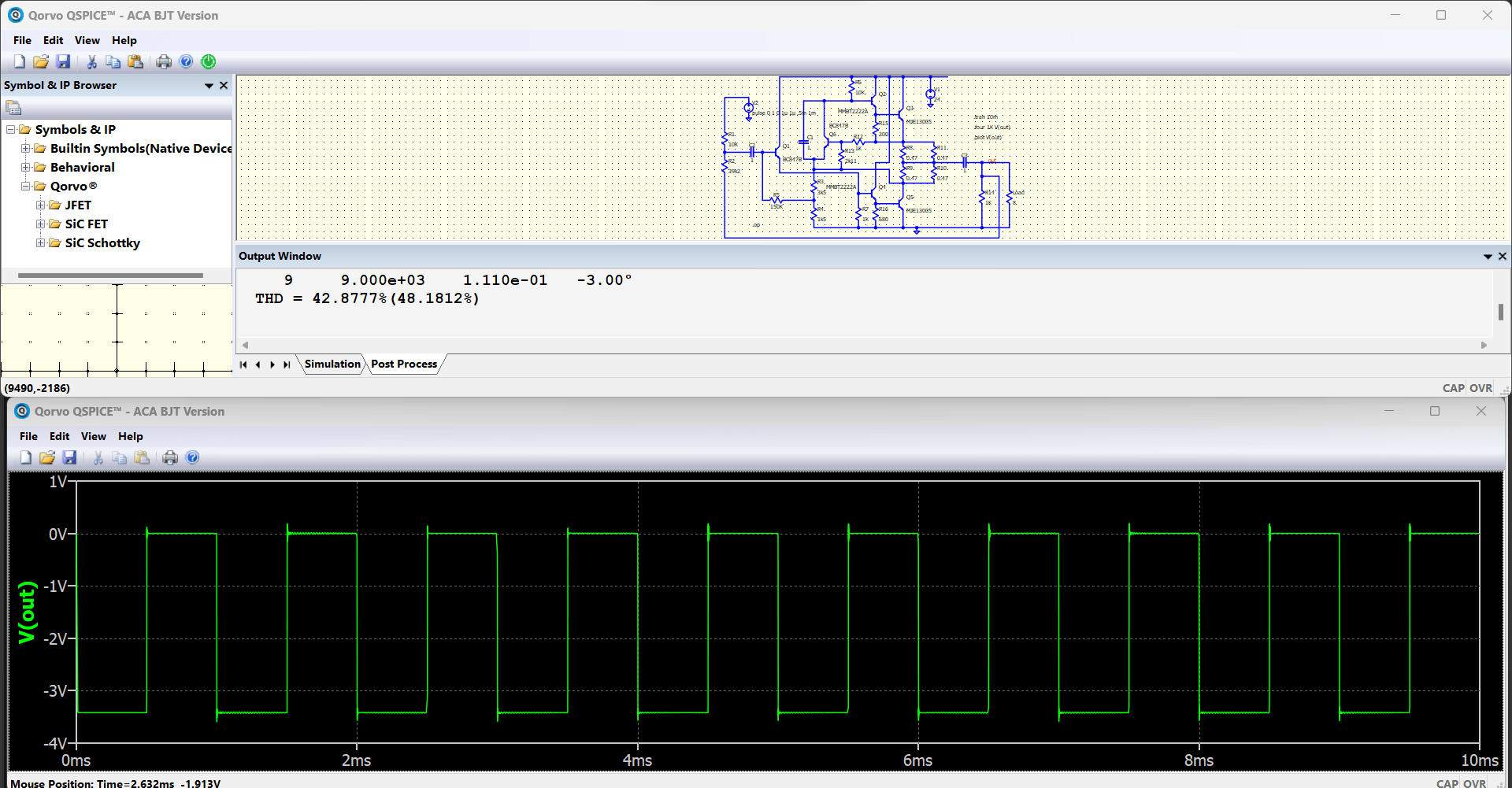Open Output Window panel dropdown arrow
Screen dimensions: 1512x788
(1488, 257)
